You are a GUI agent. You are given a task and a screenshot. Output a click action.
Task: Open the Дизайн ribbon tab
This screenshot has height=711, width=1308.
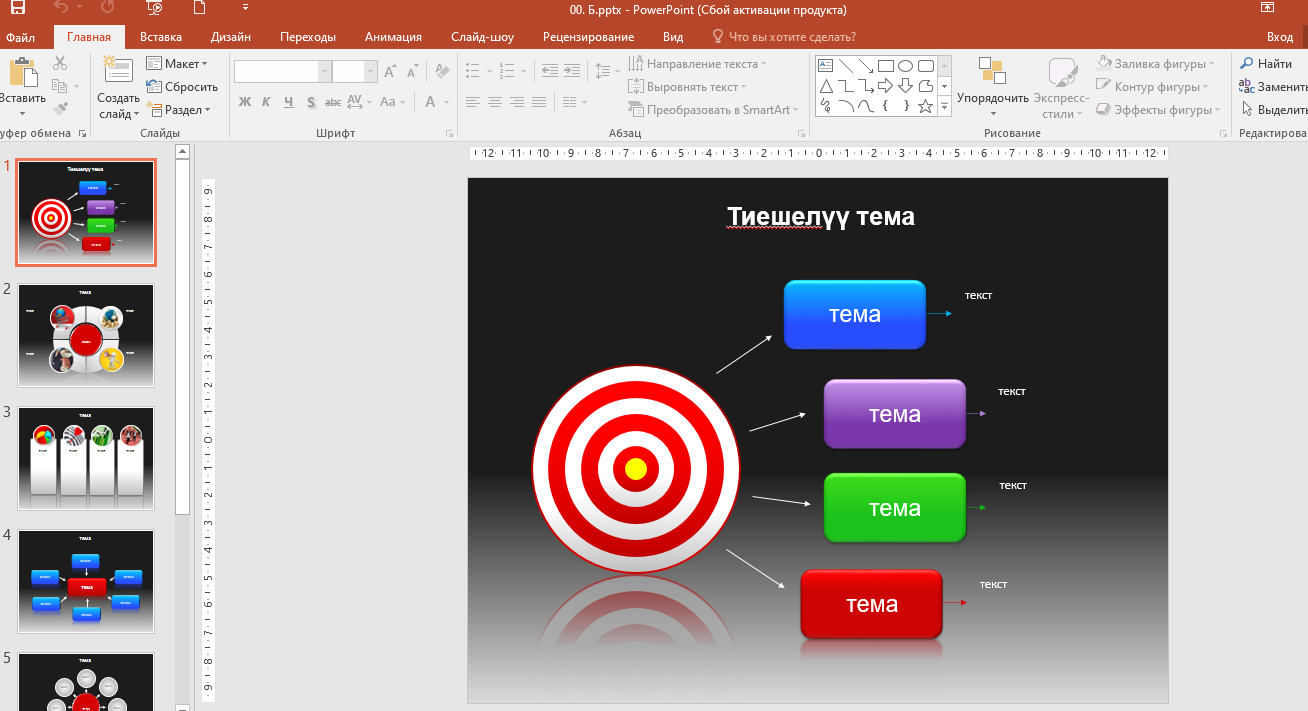[x=231, y=37]
